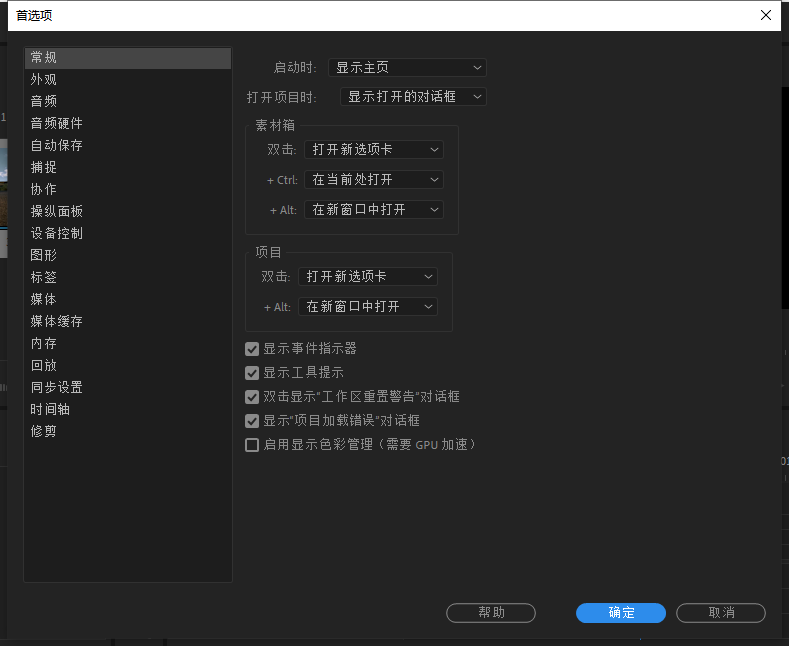Select 内存 category
The image size is (789, 646).
128,343
